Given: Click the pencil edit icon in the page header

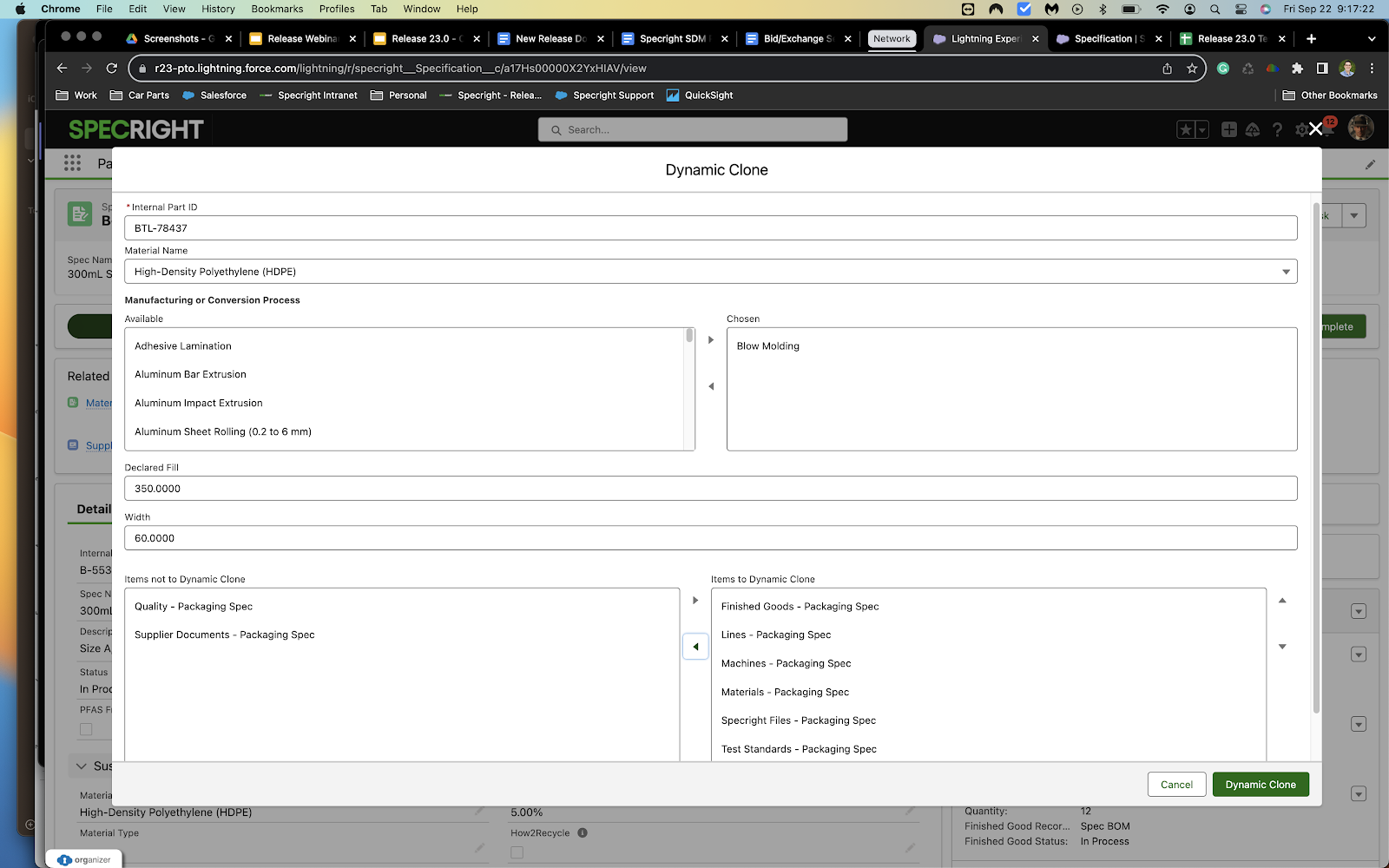Looking at the screenshot, I should pos(1370,164).
